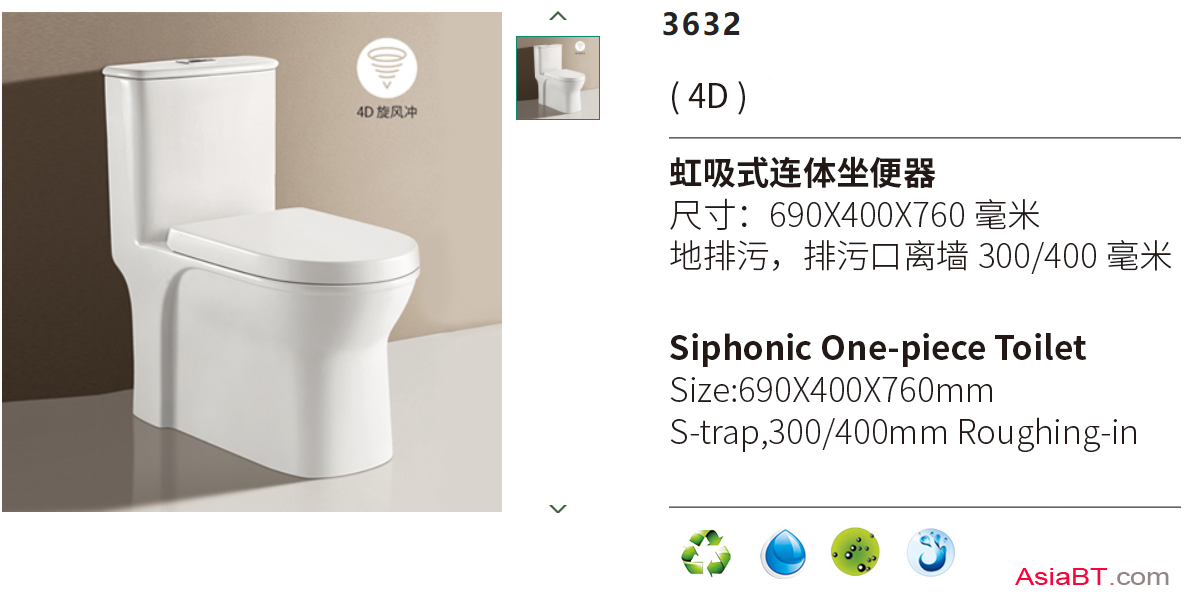This screenshot has height=598, width=1185.
Task: Show next thumbnails with the down chevron
Action: (558, 509)
